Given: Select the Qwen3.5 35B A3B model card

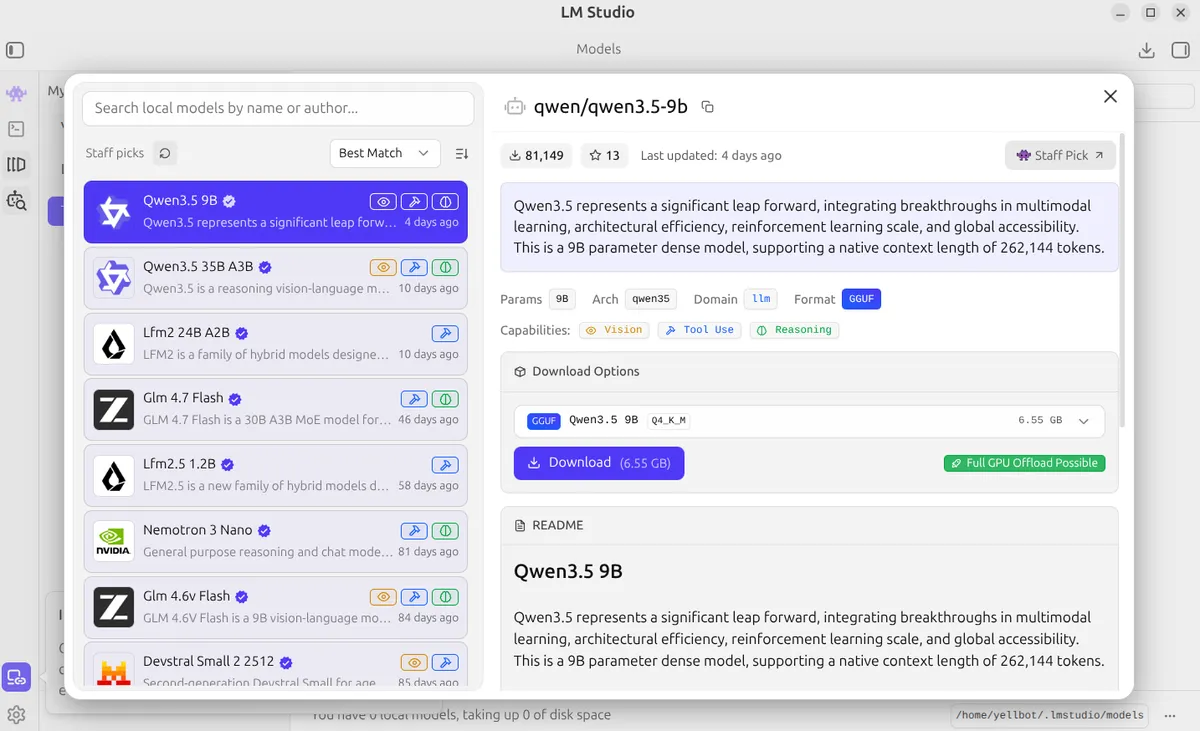Looking at the screenshot, I should [x=276, y=278].
